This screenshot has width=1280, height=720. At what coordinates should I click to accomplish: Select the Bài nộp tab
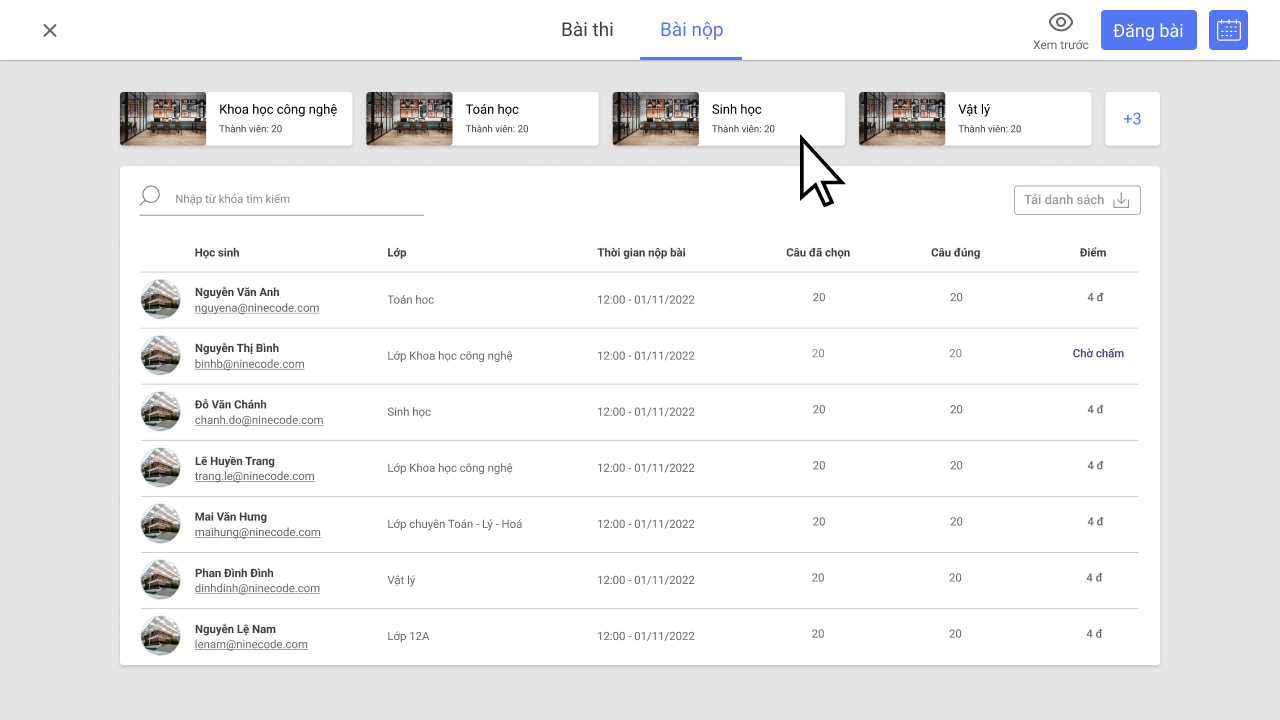691,30
